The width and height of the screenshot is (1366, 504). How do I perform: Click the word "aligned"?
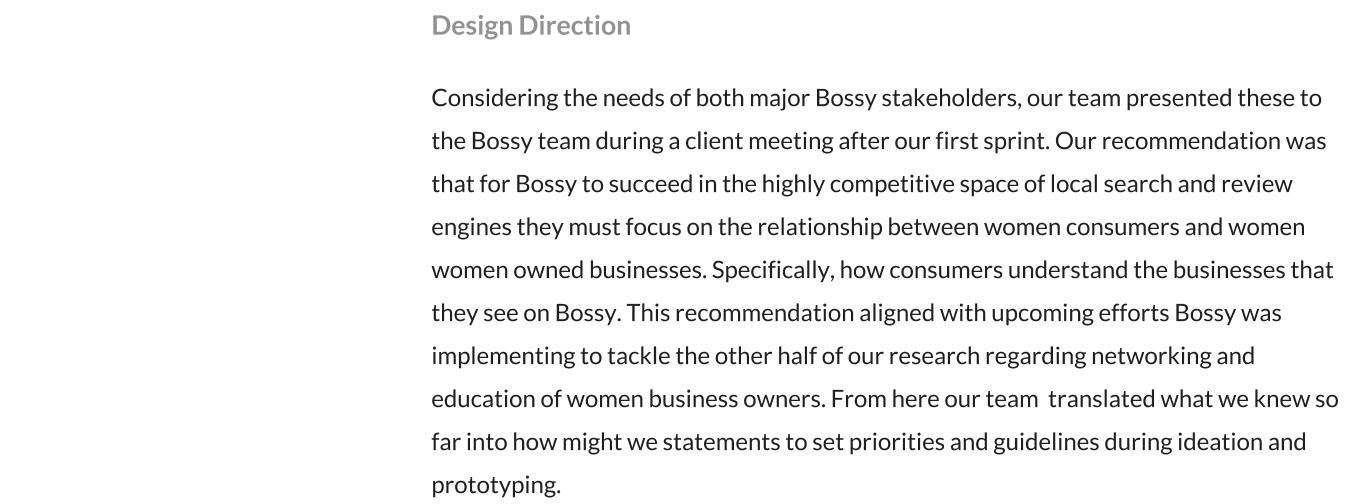click(897, 314)
